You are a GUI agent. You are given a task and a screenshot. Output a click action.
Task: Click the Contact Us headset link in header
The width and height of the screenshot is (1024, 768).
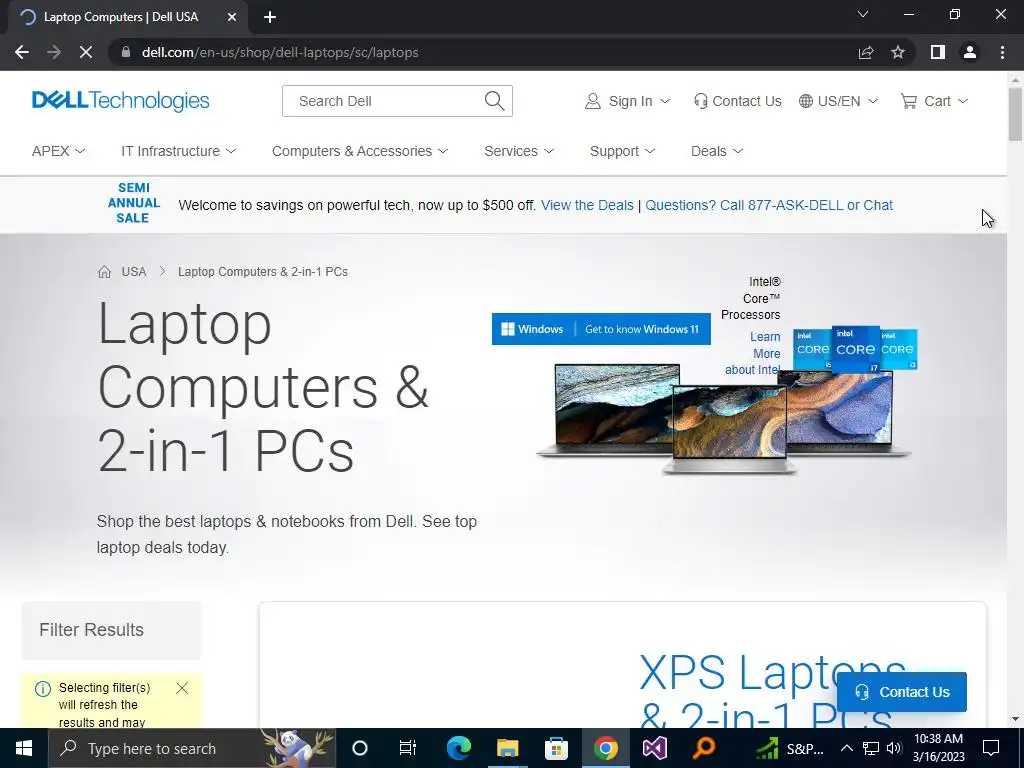point(737,101)
